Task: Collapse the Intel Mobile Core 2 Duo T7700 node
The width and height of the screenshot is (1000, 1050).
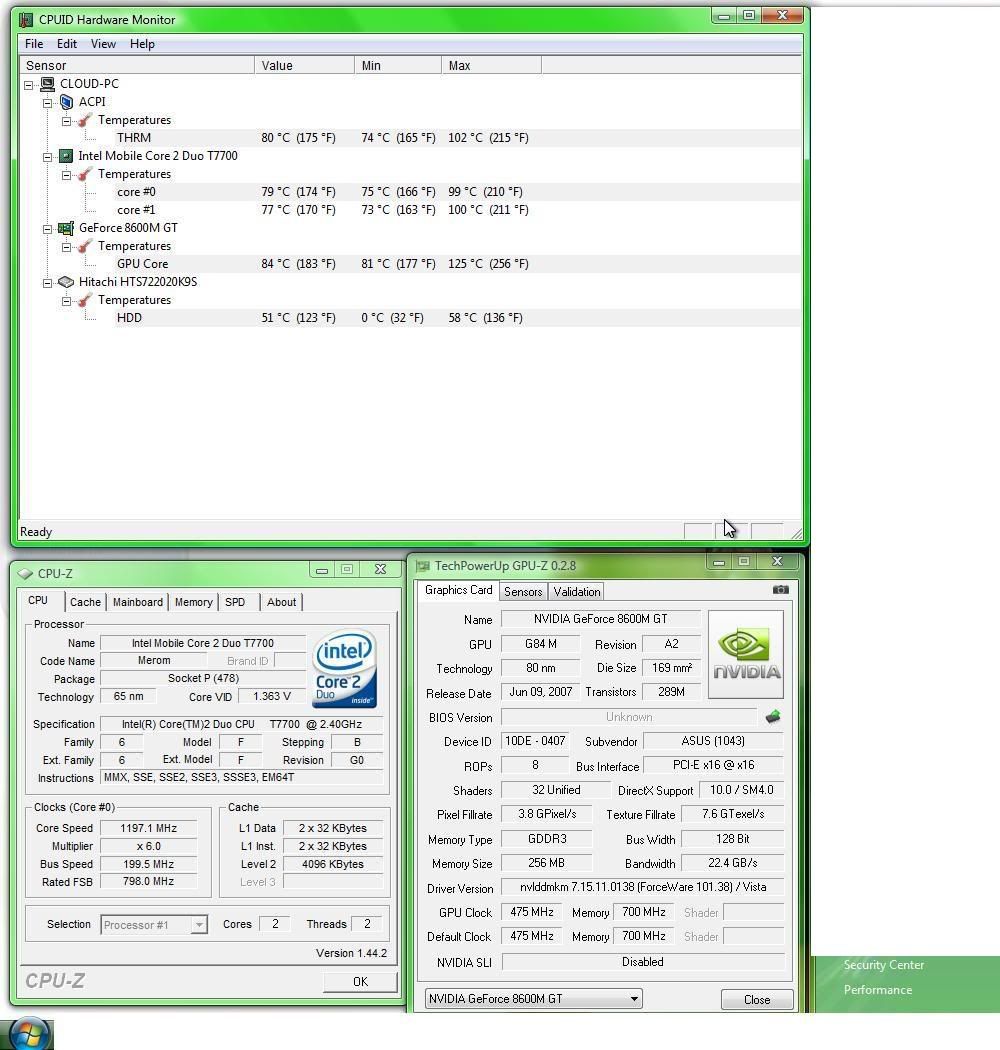Action: [48, 157]
